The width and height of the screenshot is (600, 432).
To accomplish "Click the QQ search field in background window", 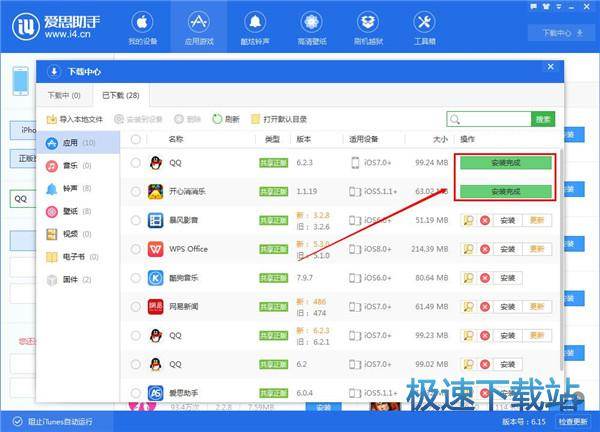I will [x=23, y=199].
